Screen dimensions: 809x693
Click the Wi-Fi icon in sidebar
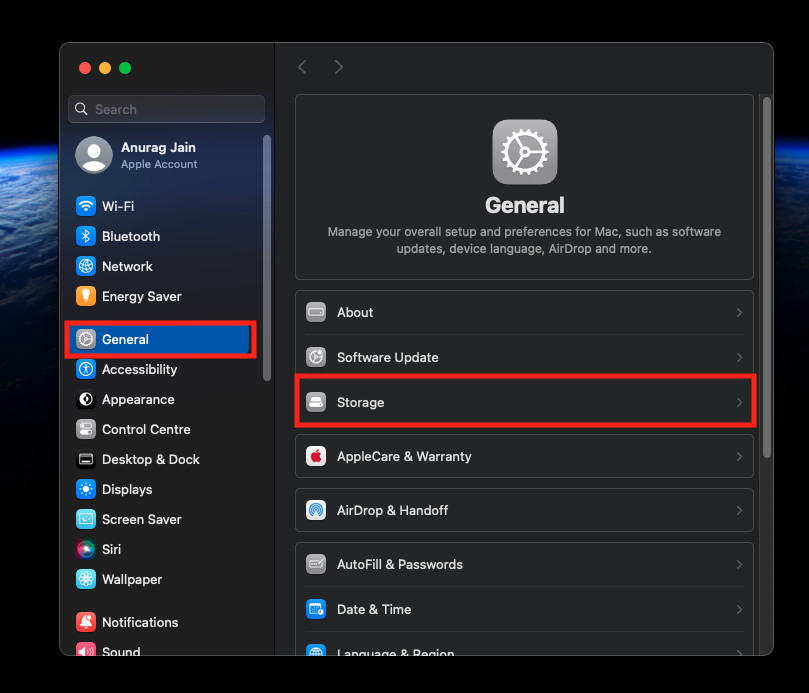[86, 206]
